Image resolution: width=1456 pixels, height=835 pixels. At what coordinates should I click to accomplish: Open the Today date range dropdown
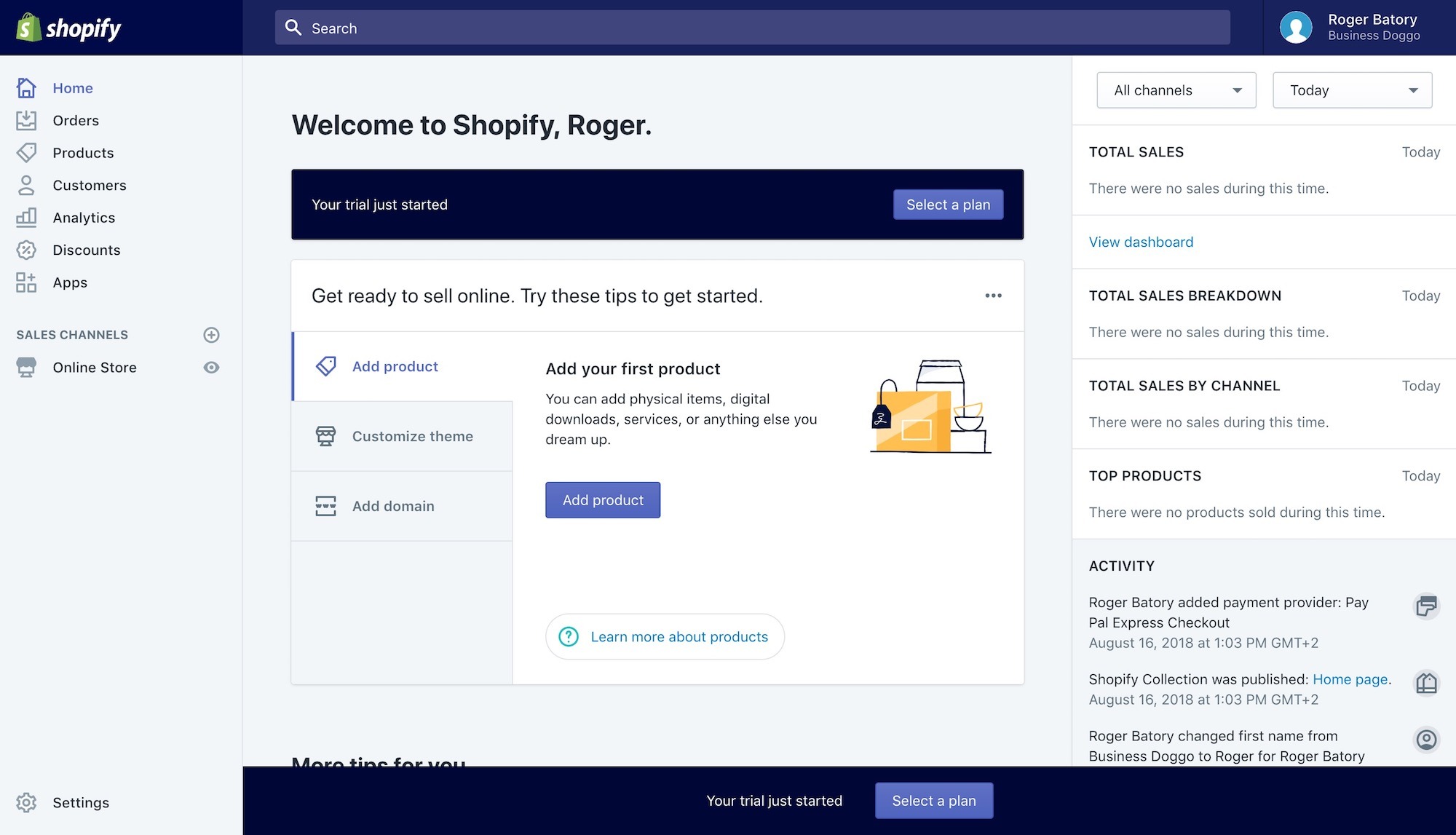pyautogui.click(x=1352, y=90)
